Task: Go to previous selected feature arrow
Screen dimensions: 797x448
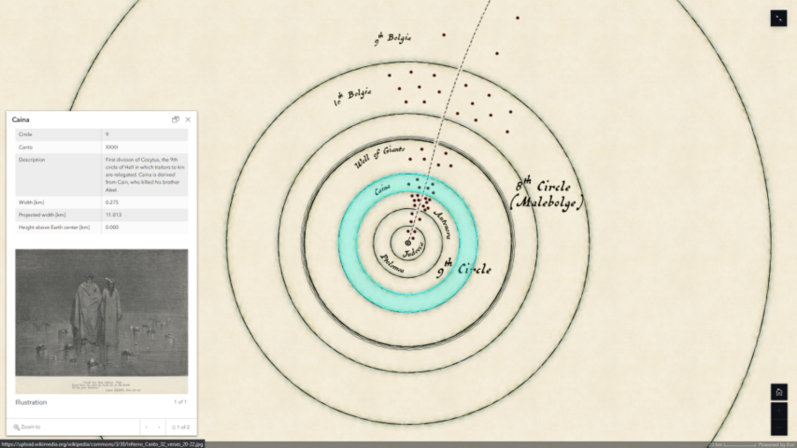Action: pyautogui.click(x=146, y=427)
